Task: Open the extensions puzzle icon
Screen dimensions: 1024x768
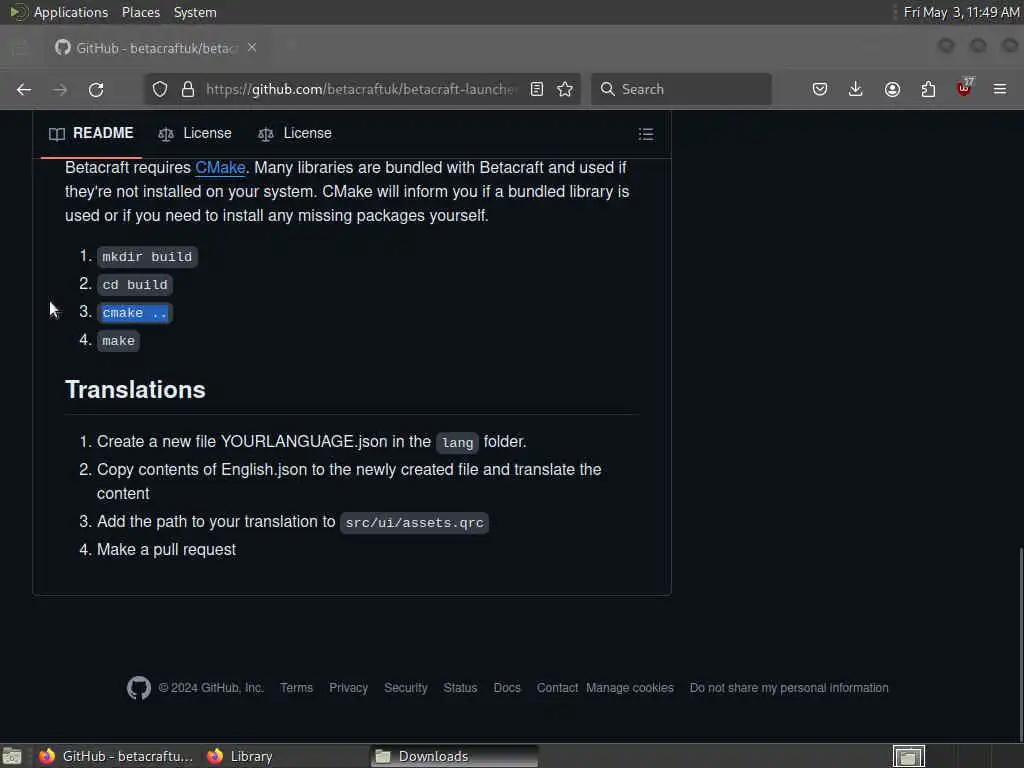Action: click(x=928, y=89)
